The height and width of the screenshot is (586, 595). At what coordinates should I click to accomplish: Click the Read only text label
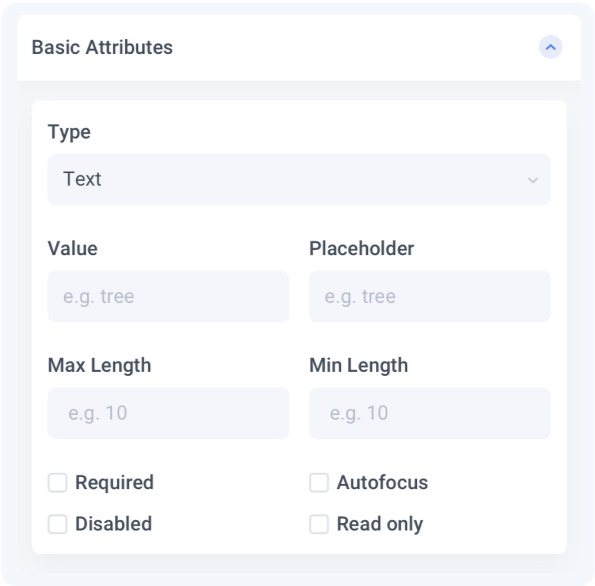[380, 525]
